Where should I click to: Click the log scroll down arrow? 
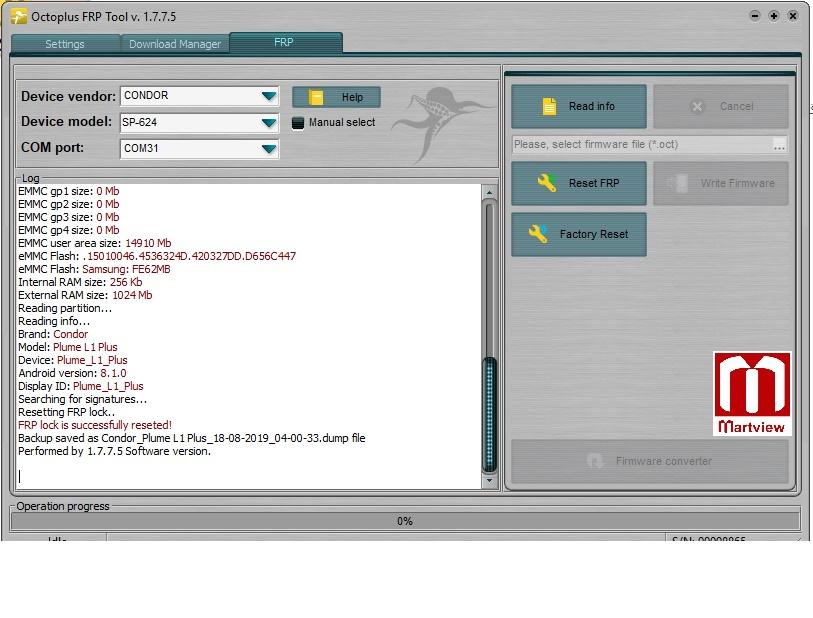pyautogui.click(x=489, y=481)
